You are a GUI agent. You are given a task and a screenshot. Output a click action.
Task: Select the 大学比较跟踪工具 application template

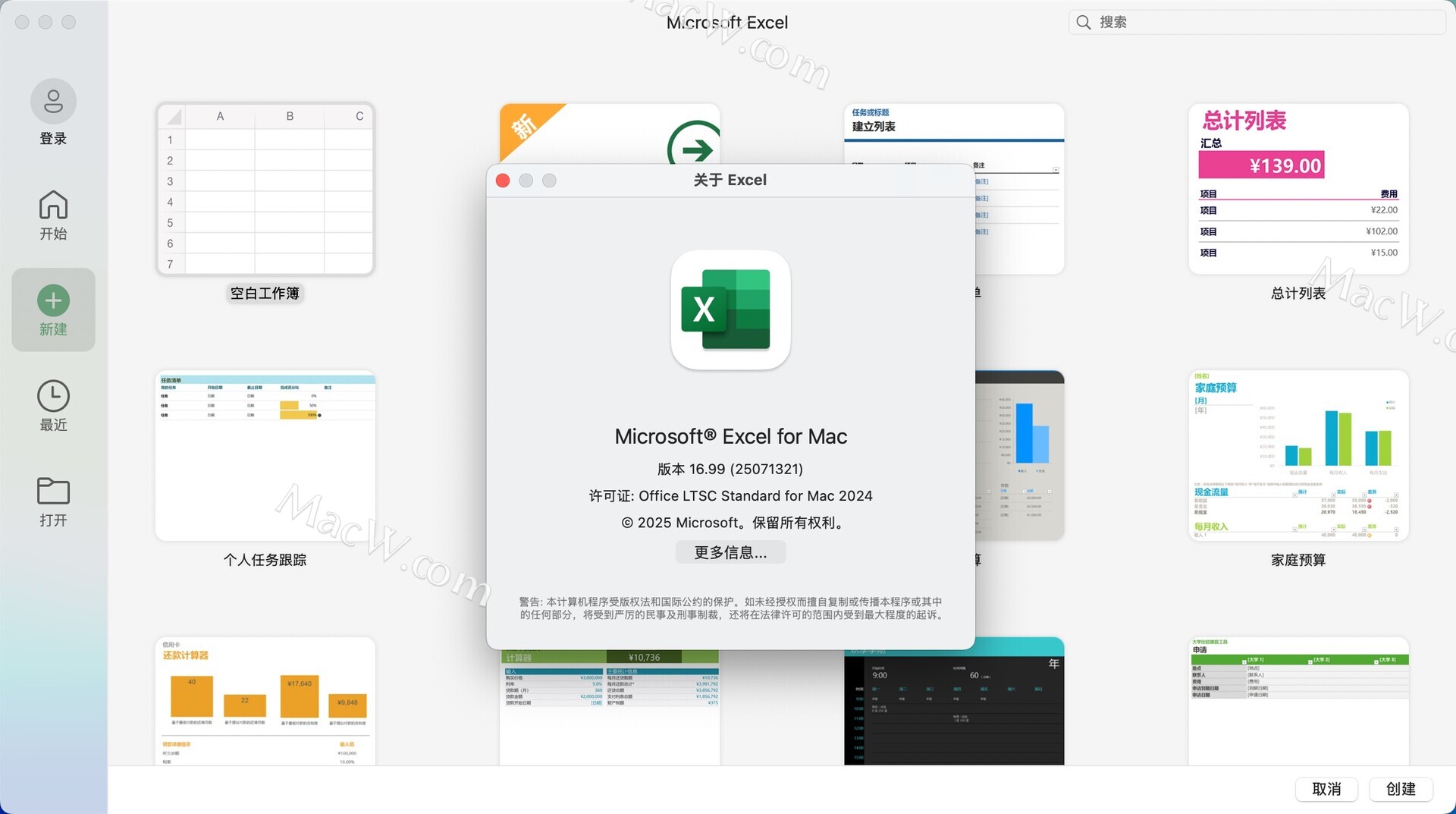pos(1298,701)
